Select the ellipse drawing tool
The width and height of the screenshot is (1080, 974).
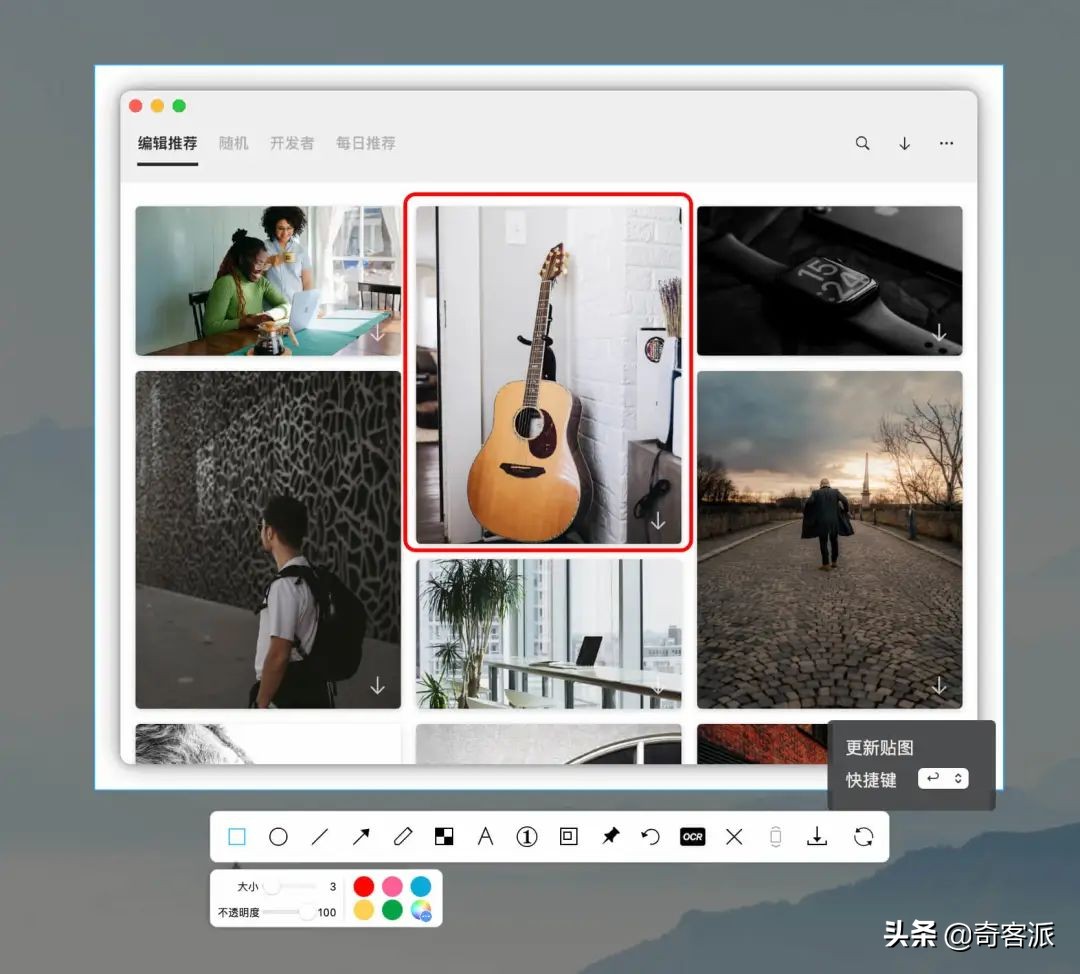point(279,836)
